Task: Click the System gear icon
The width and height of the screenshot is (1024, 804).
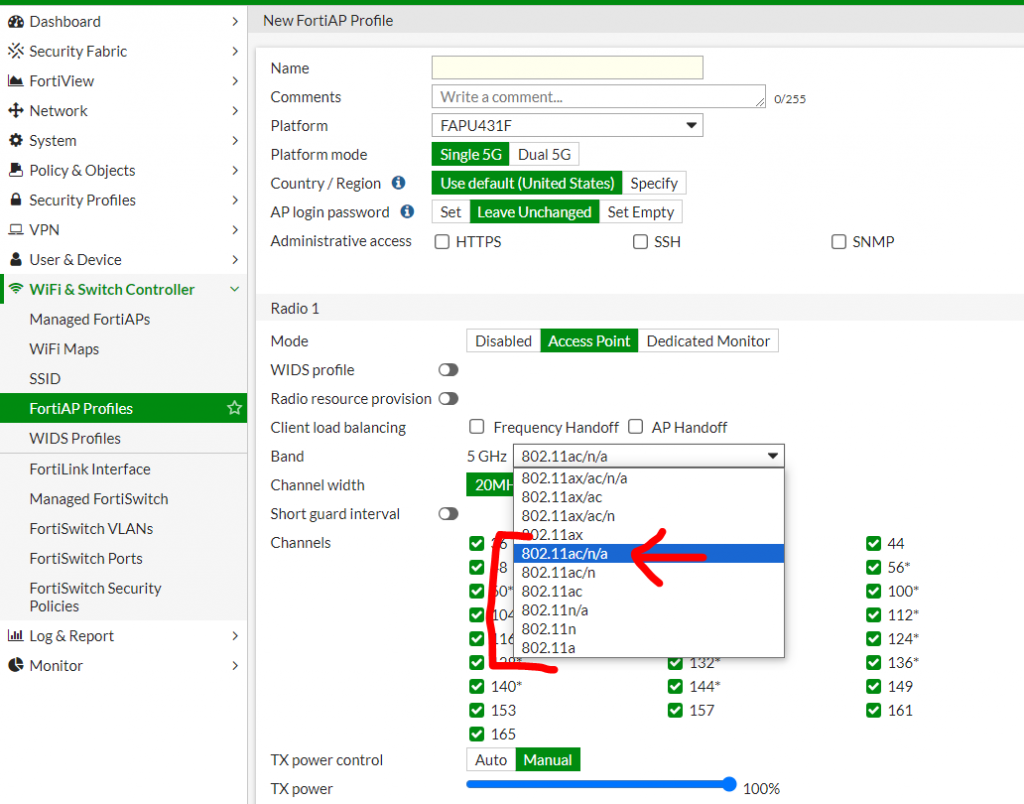Action: (16, 140)
